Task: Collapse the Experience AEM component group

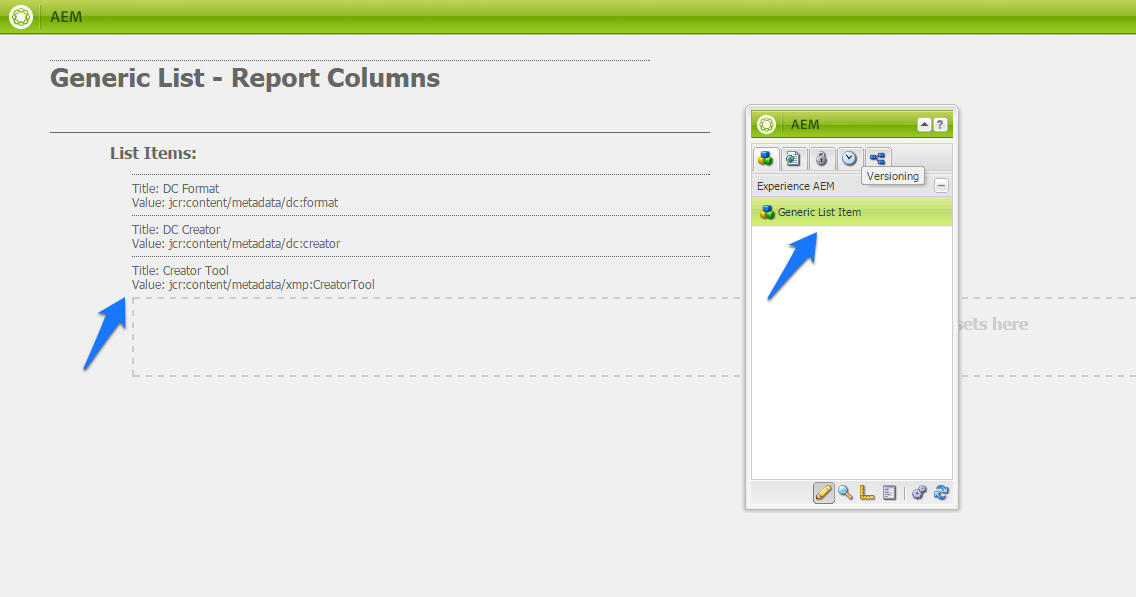Action: pyautogui.click(x=941, y=185)
